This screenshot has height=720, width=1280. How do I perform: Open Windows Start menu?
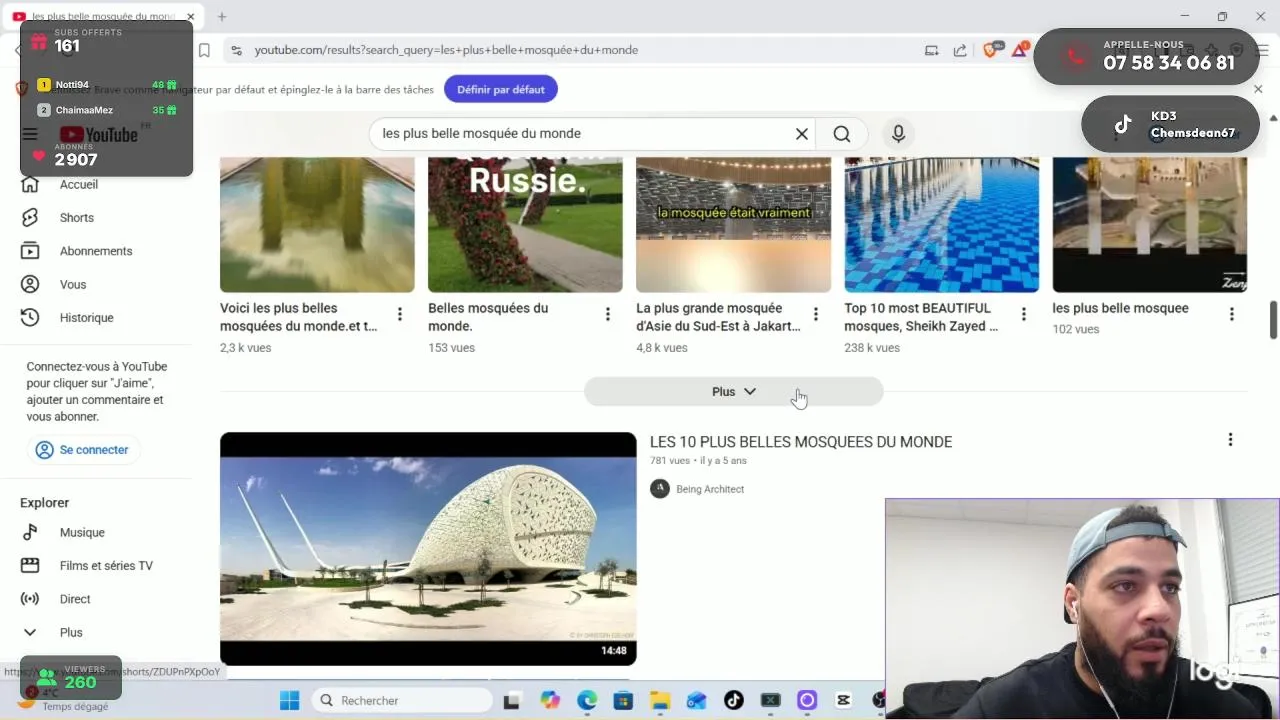point(289,700)
